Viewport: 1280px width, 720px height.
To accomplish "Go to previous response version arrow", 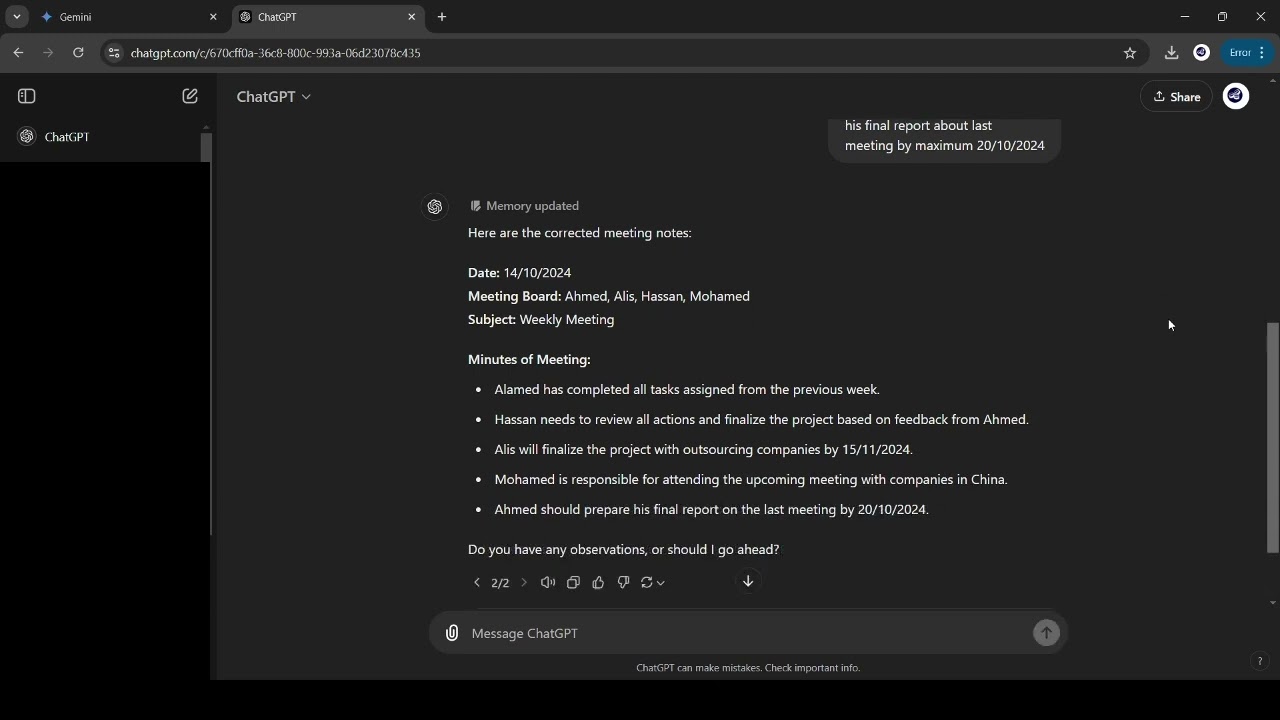I will click(477, 582).
